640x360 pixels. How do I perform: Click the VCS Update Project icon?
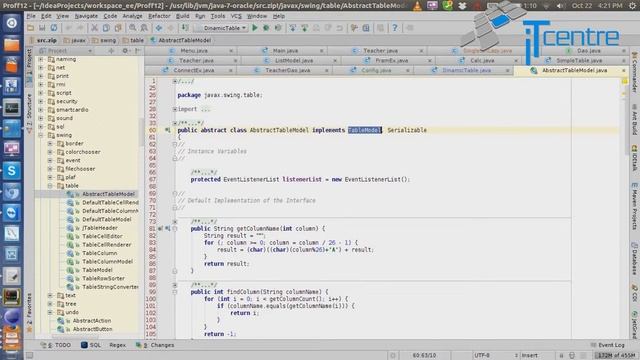(x=293, y=28)
